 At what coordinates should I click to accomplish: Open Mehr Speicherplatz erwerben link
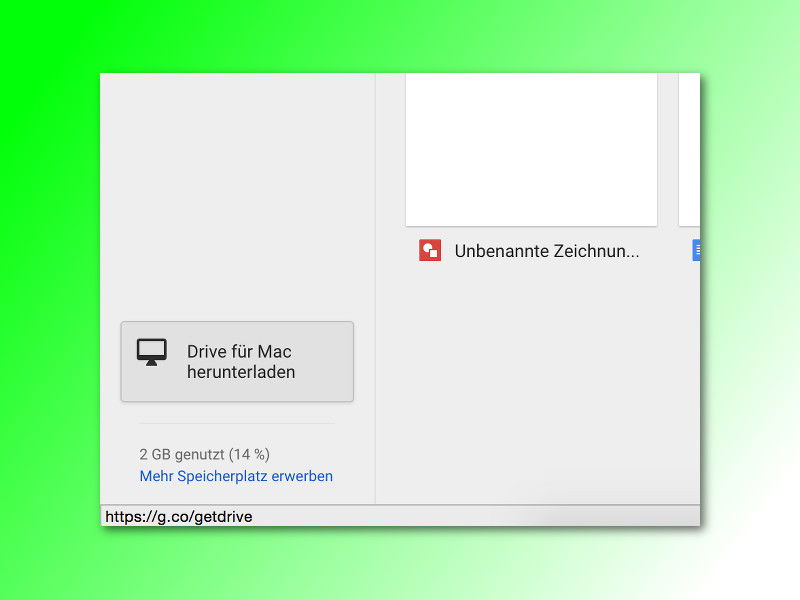click(236, 476)
